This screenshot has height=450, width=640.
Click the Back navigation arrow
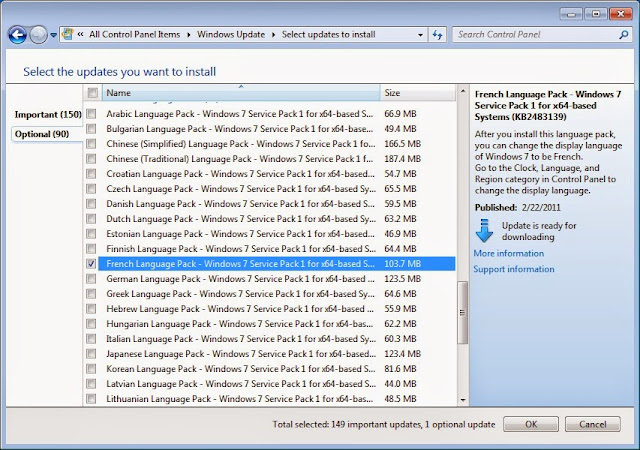tap(18, 35)
